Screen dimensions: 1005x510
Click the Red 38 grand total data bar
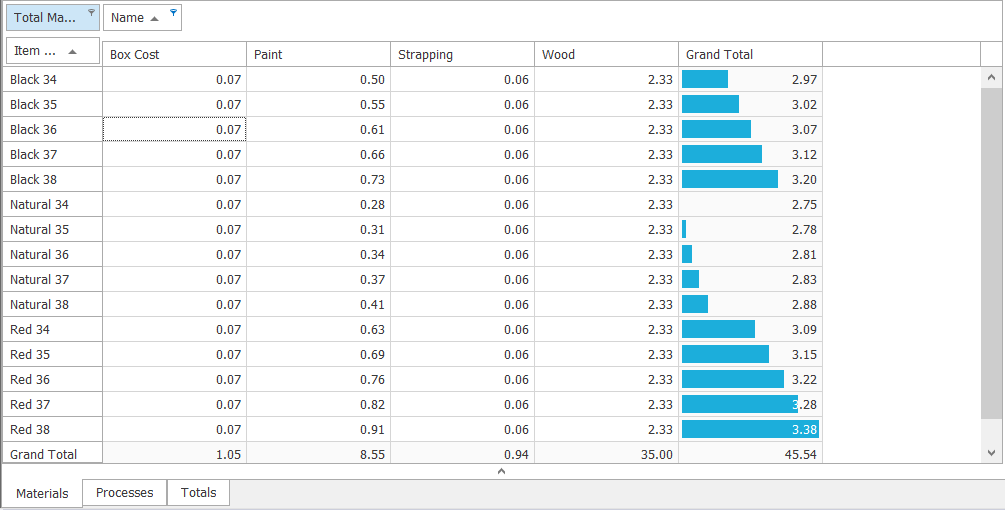pos(750,429)
